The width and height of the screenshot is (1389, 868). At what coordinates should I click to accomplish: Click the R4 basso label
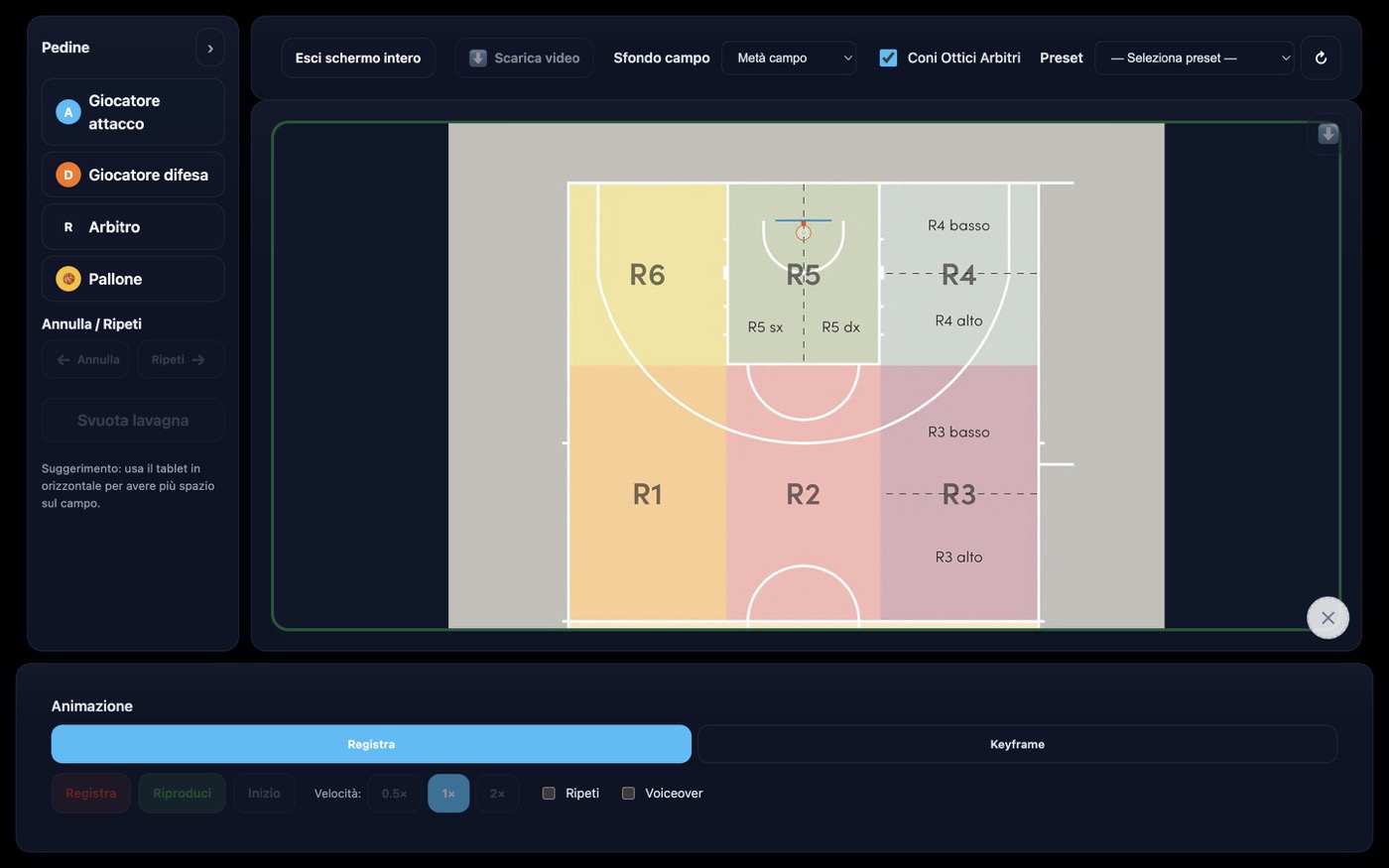958,225
